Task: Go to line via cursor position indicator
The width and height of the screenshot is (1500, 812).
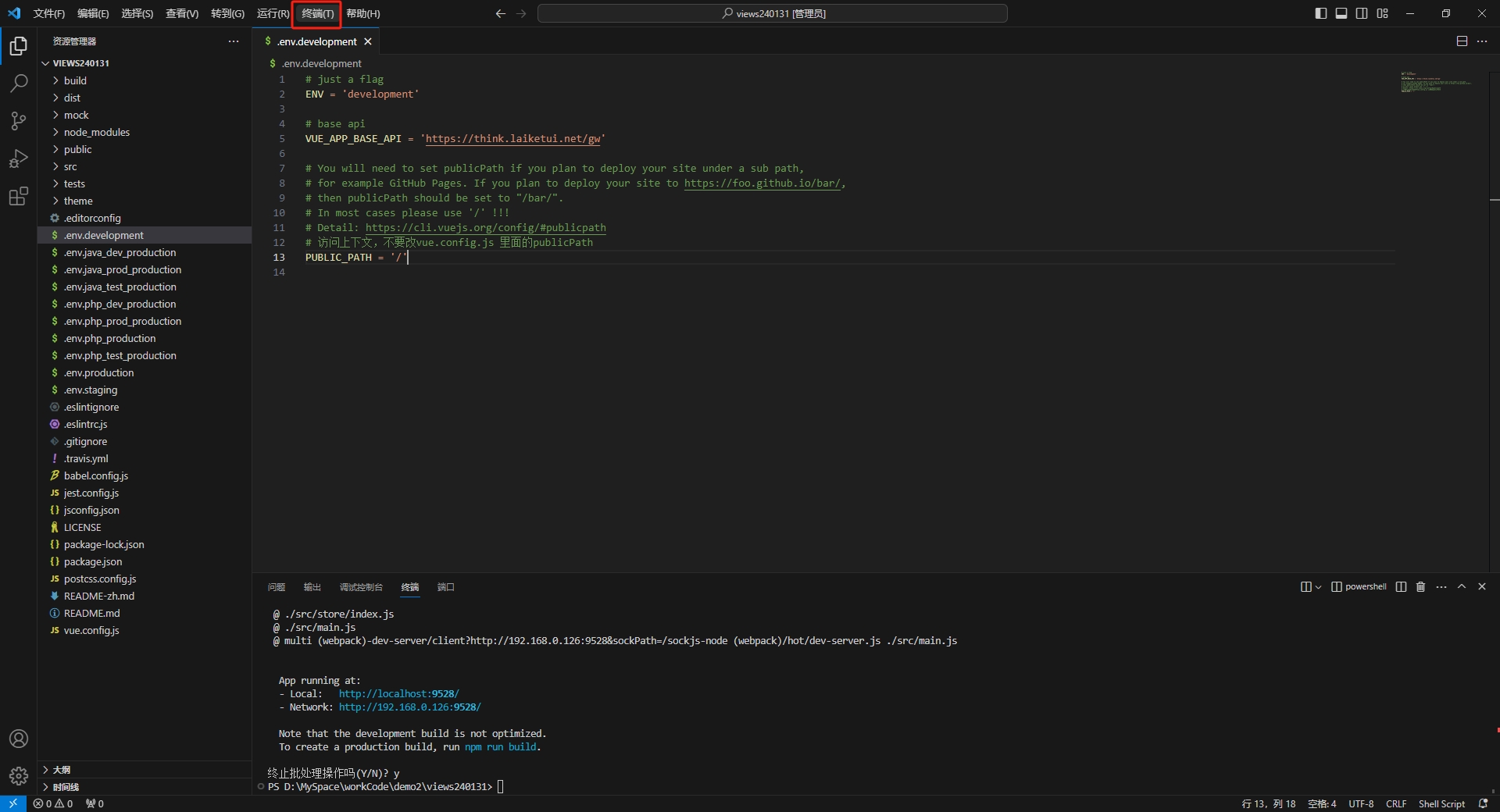Action: pos(1268,803)
